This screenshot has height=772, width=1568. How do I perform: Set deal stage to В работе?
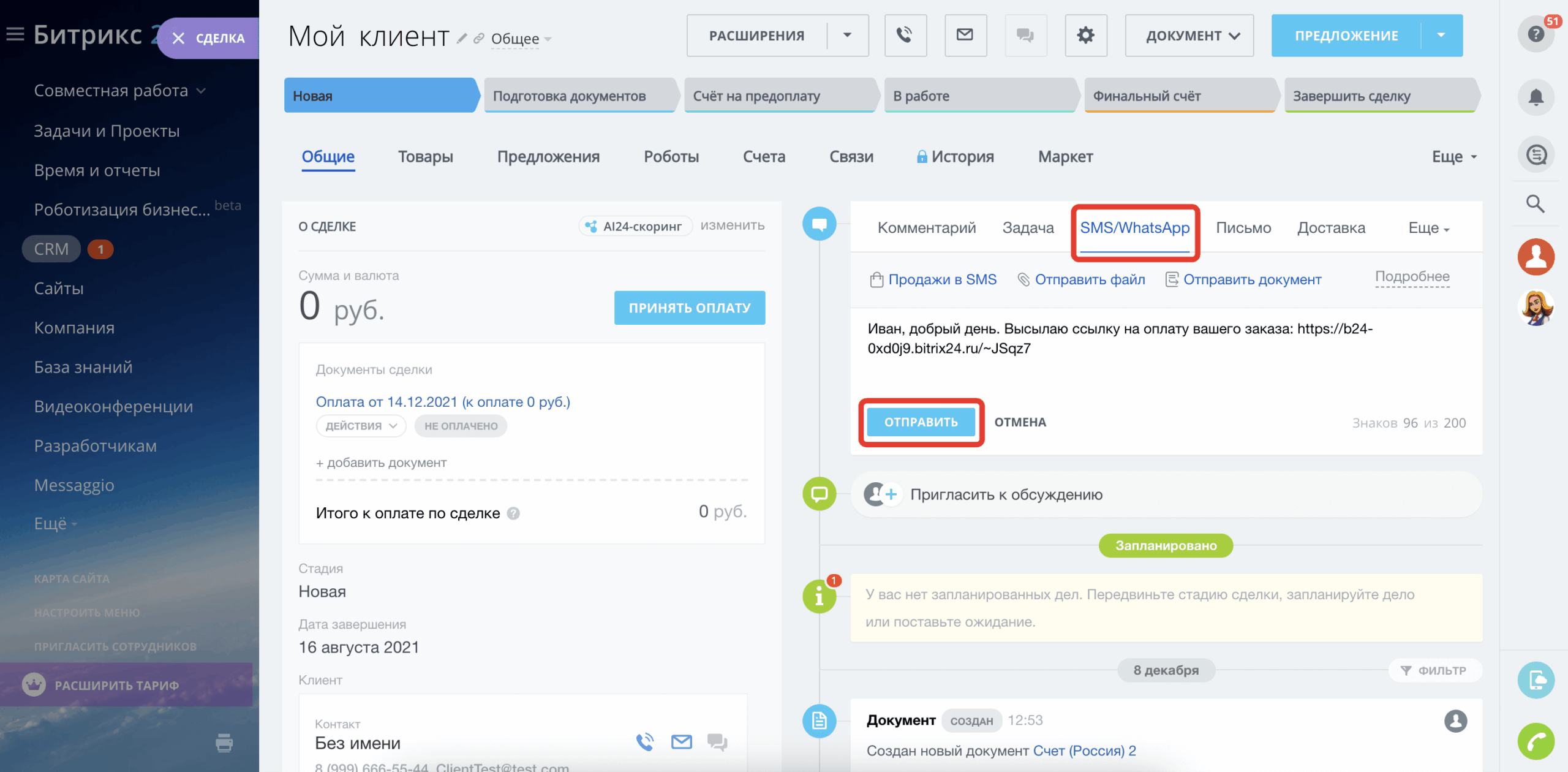tap(980, 96)
